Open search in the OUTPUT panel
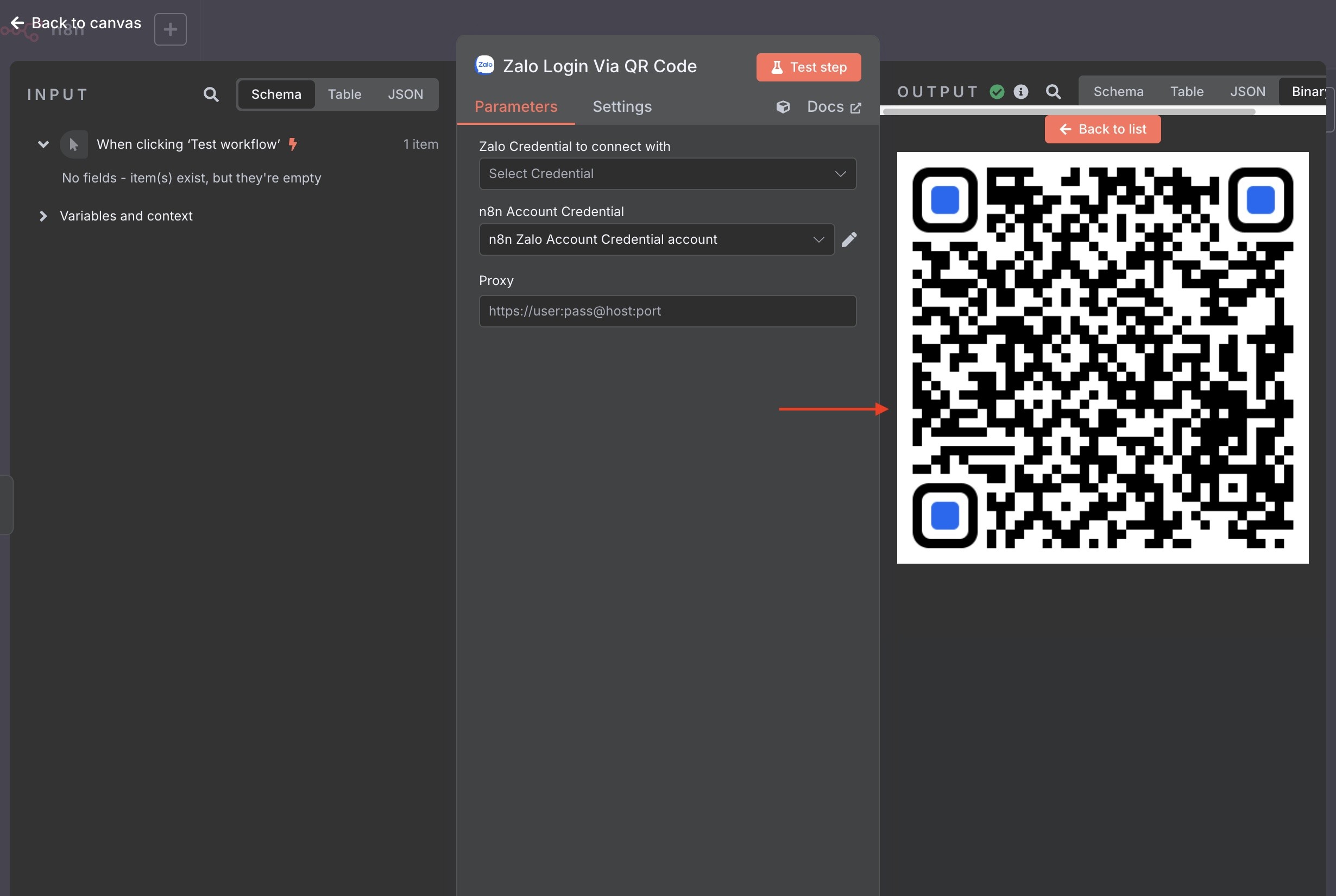 click(x=1053, y=92)
